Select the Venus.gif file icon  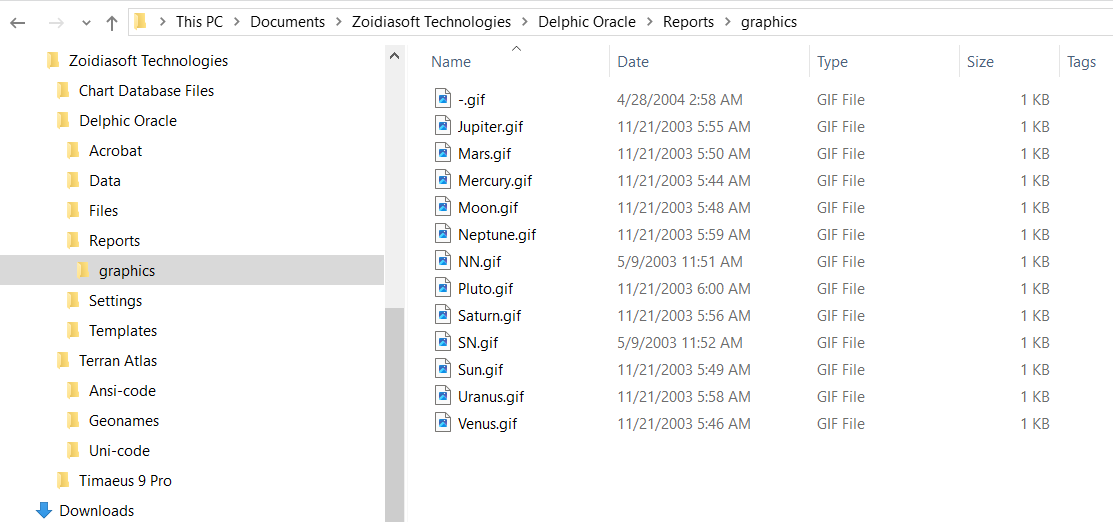443,423
